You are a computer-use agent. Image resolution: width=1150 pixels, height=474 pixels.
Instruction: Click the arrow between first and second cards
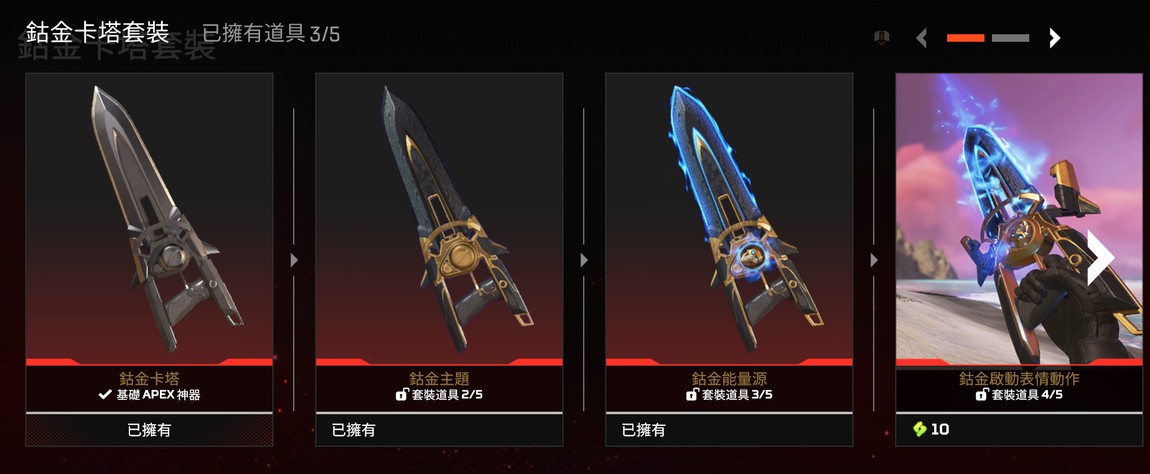[x=294, y=260]
